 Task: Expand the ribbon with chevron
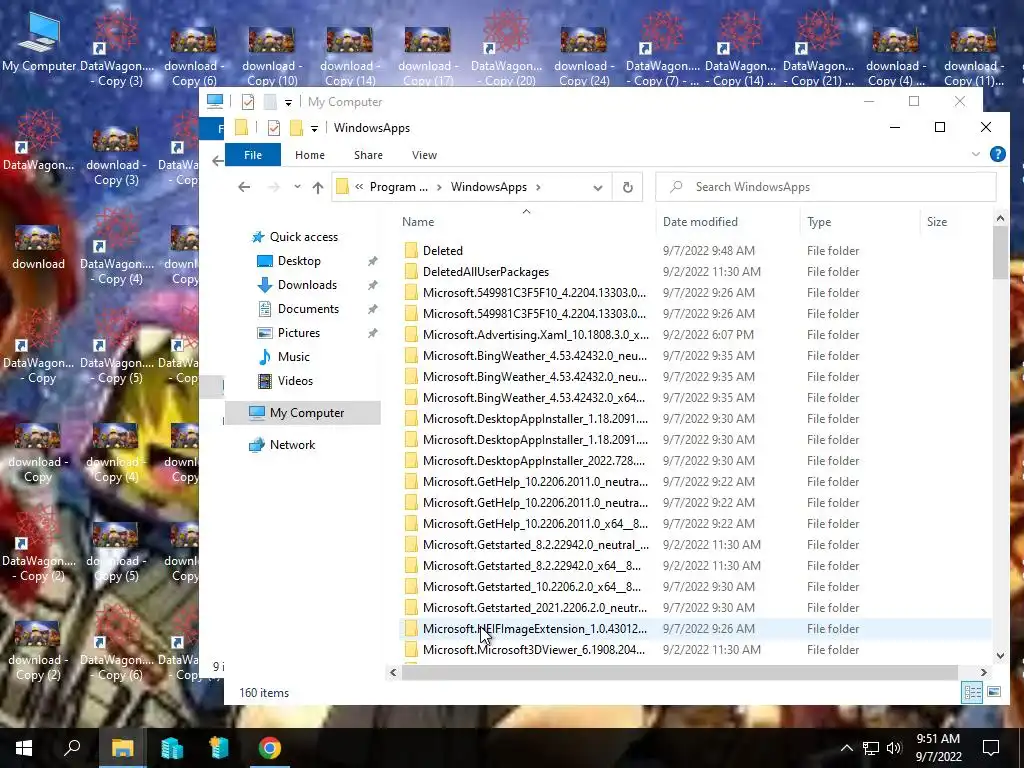click(x=976, y=154)
